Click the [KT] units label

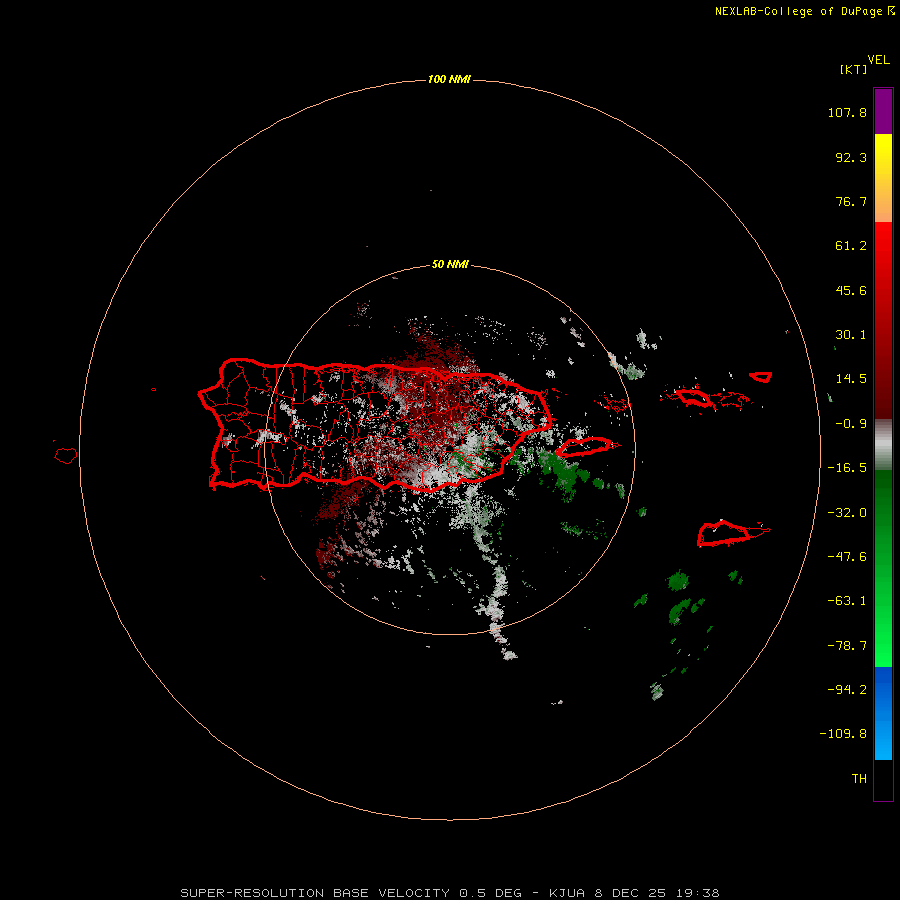coord(853,69)
